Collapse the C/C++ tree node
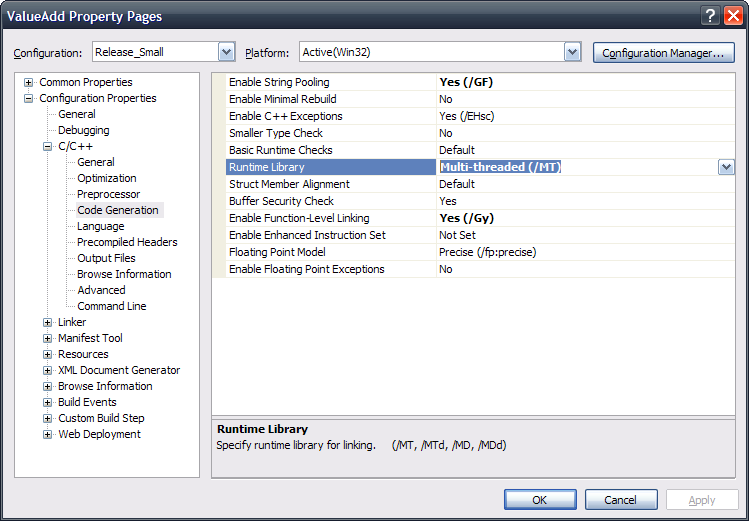The width and height of the screenshot is (749, 521). coord(47,146)
